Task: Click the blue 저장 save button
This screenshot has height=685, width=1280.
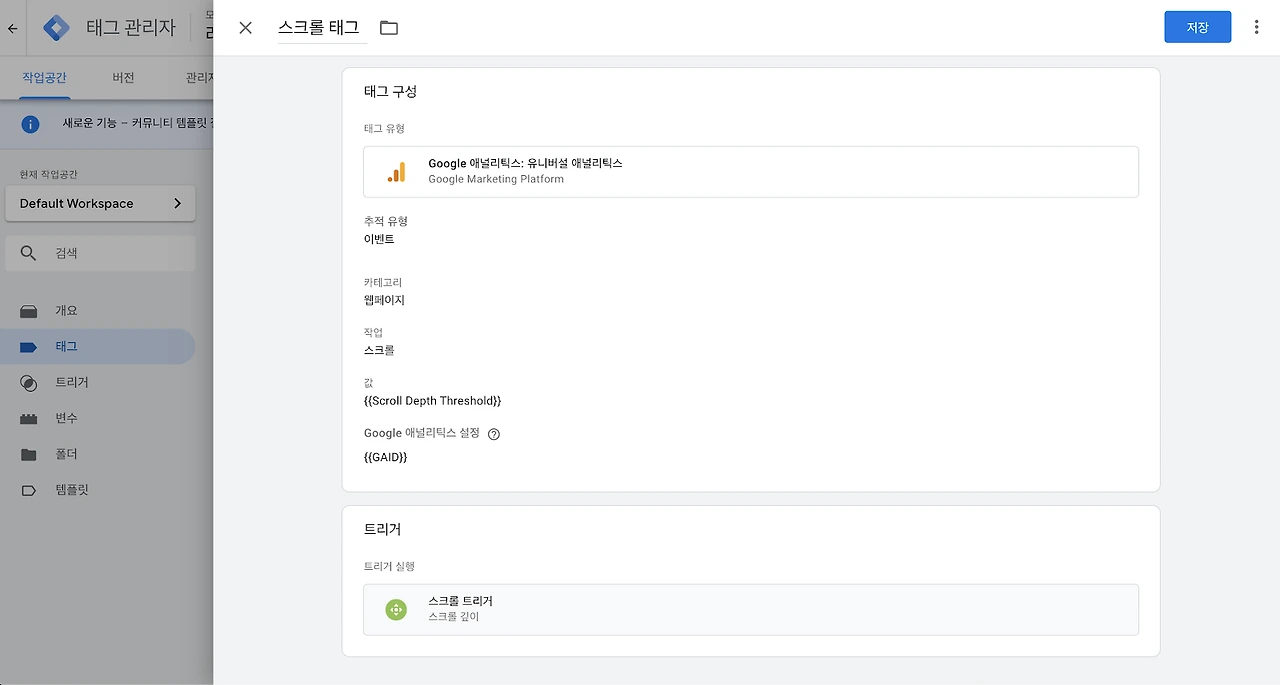Action: point(1197,27)
